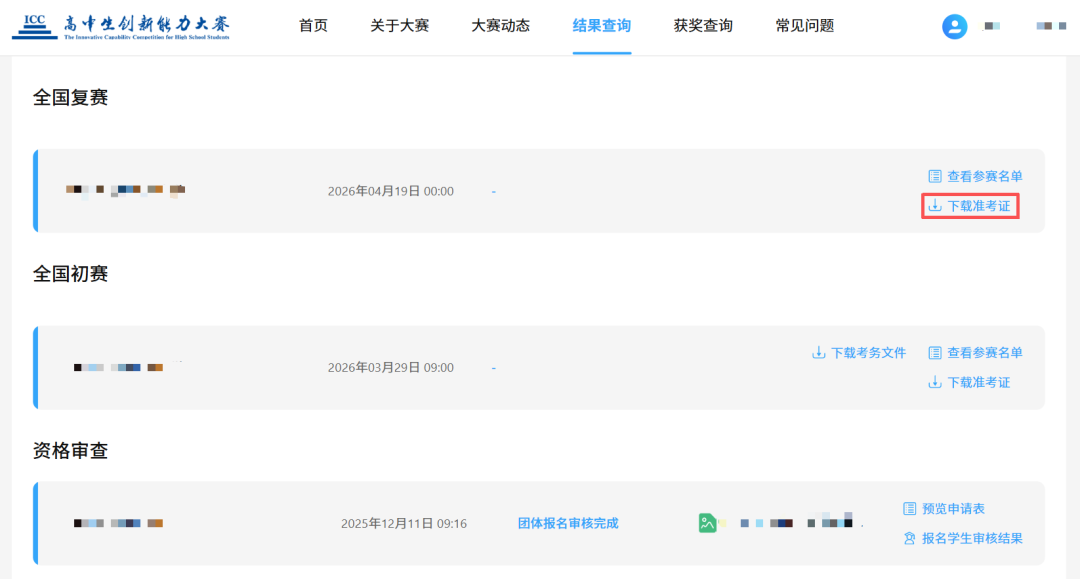Click person icon beside 报名学生审核结果
This screenshot has width=1080, height=579.
[x=910, y=538]
